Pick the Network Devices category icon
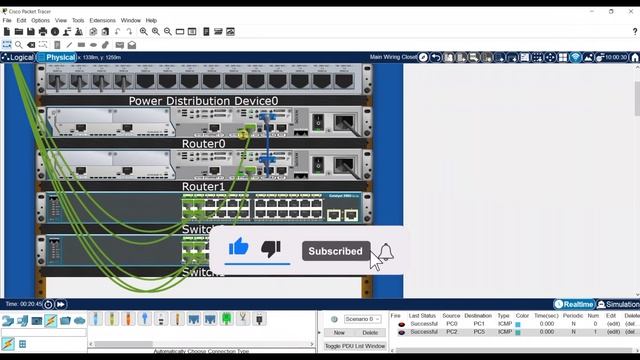Screen dimensions: 640x360 point(8,320)
